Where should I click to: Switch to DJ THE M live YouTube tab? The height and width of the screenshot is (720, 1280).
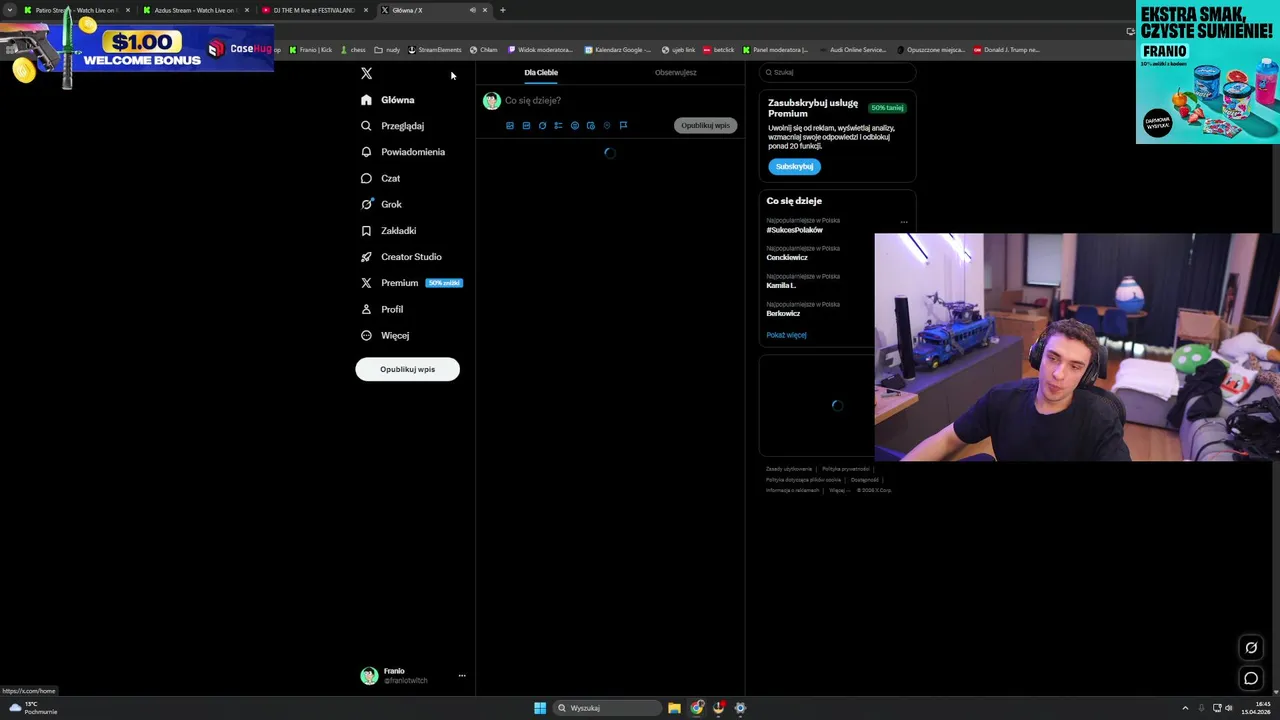point(313,10)
